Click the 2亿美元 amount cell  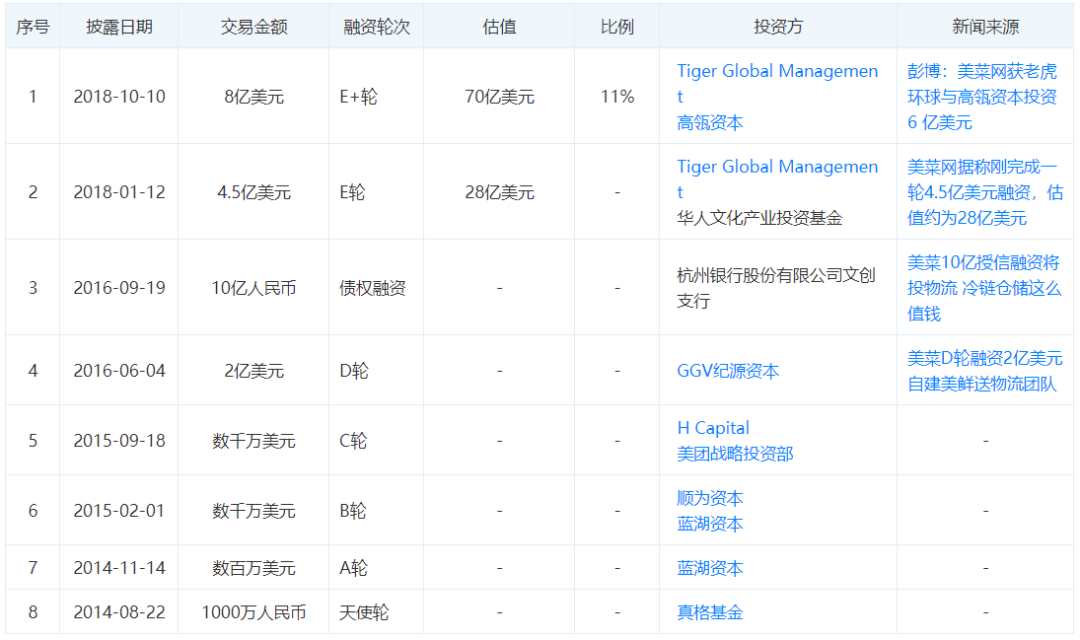pos(253,371)
